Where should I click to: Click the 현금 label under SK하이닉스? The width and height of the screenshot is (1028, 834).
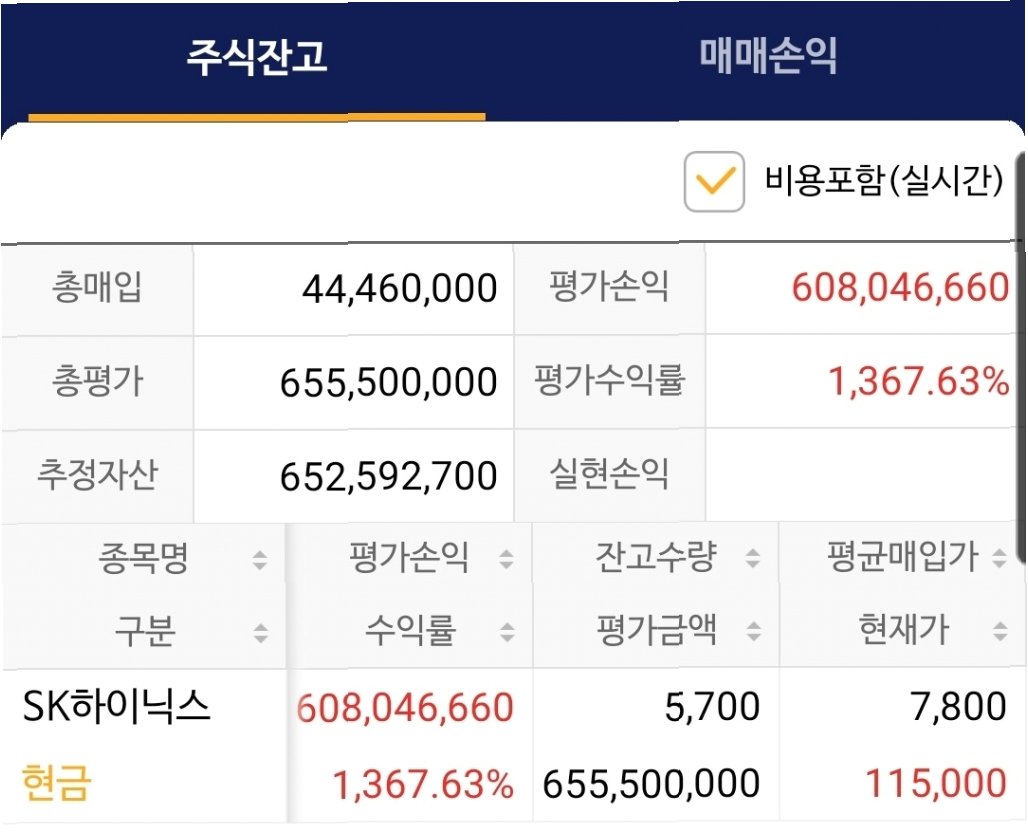[x=56, y=783]
